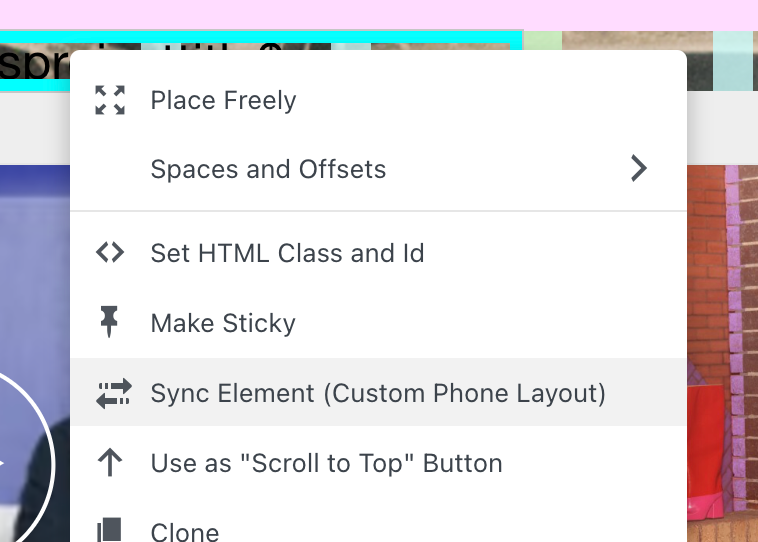758x542 pixels.
Task: Click the cyan-highlighted title text element
Action: pos(35,61)
